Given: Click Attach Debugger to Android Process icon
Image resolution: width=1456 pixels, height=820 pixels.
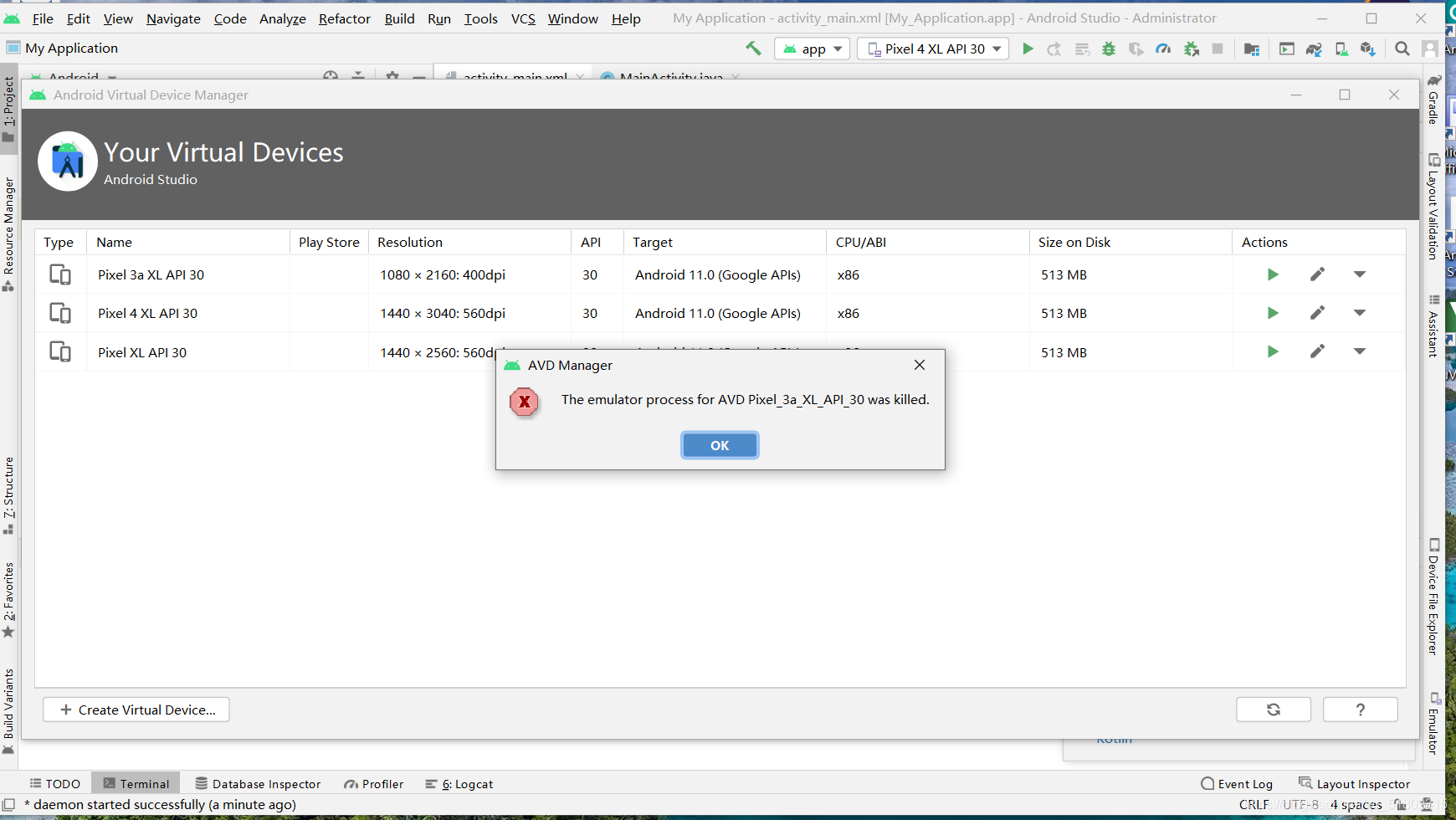Looking at the screenshot, I should [1192, 49].
